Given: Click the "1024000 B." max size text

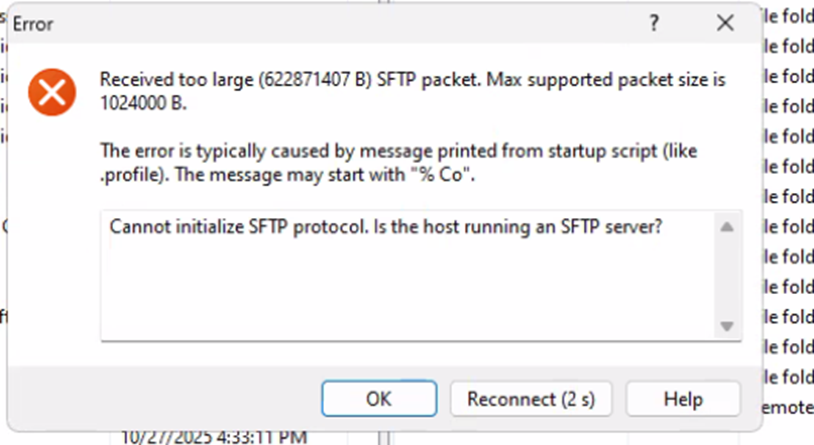Looking at the screenshot, I should click(x=145, y=101).
